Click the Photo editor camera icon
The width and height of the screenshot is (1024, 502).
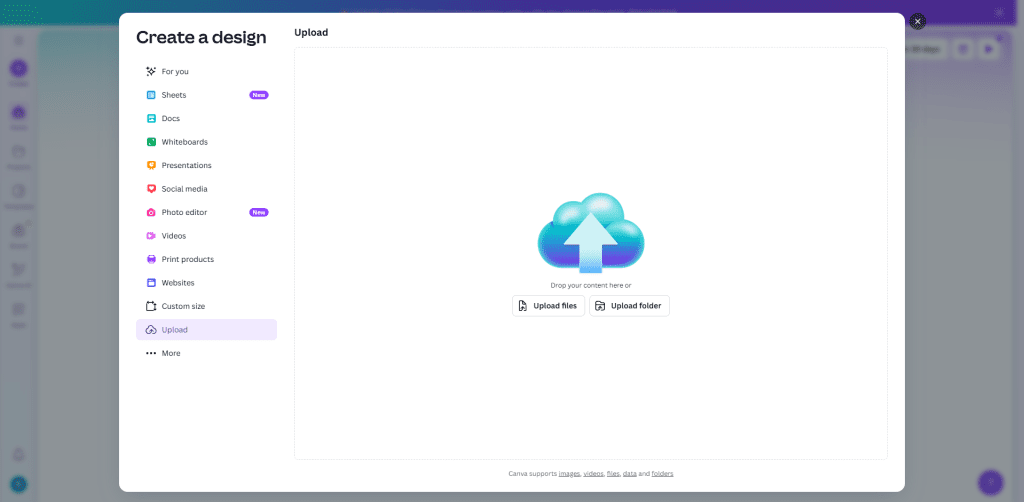click(x=151, y=212)
